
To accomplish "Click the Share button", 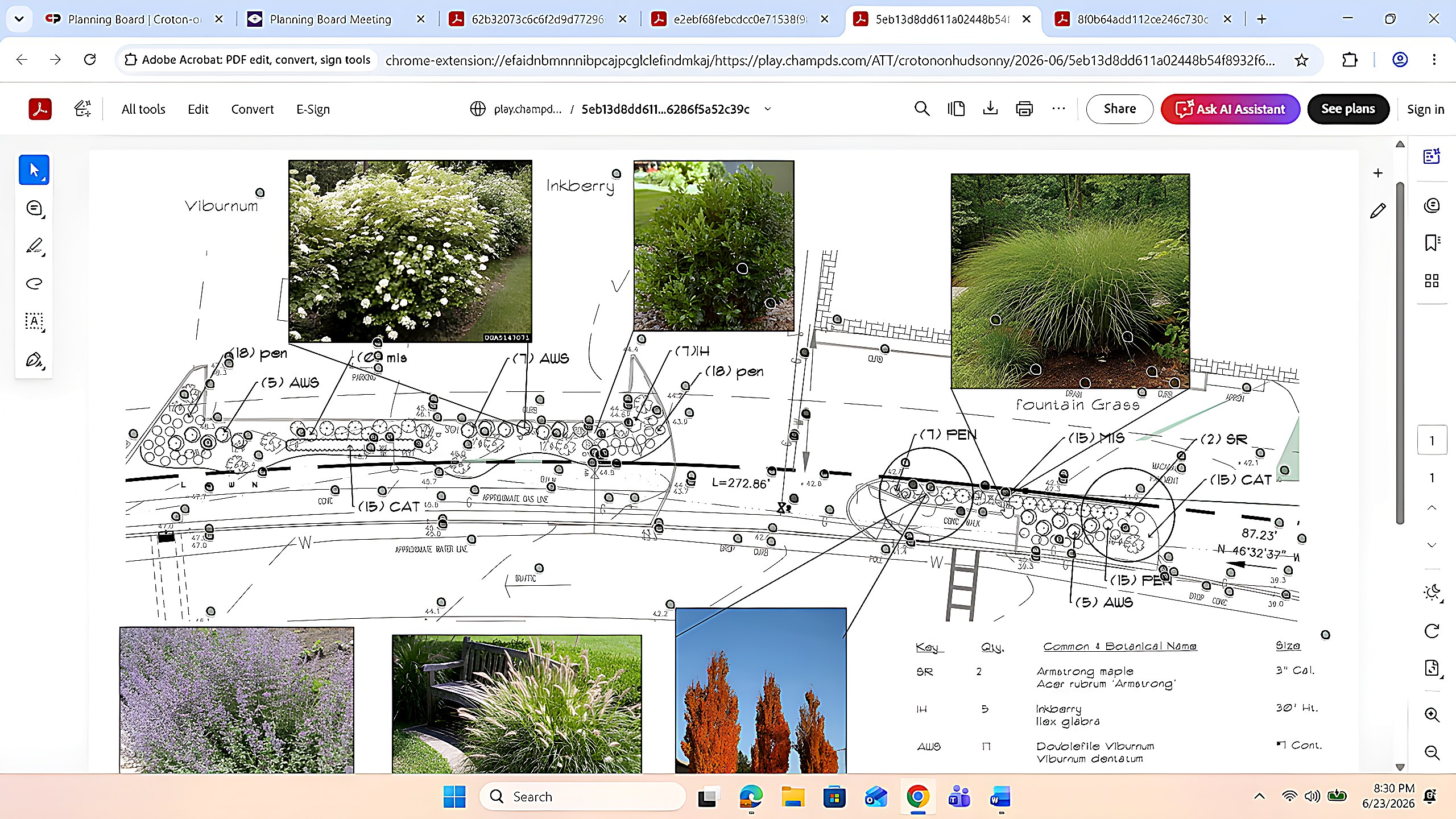I will 1119,109.
